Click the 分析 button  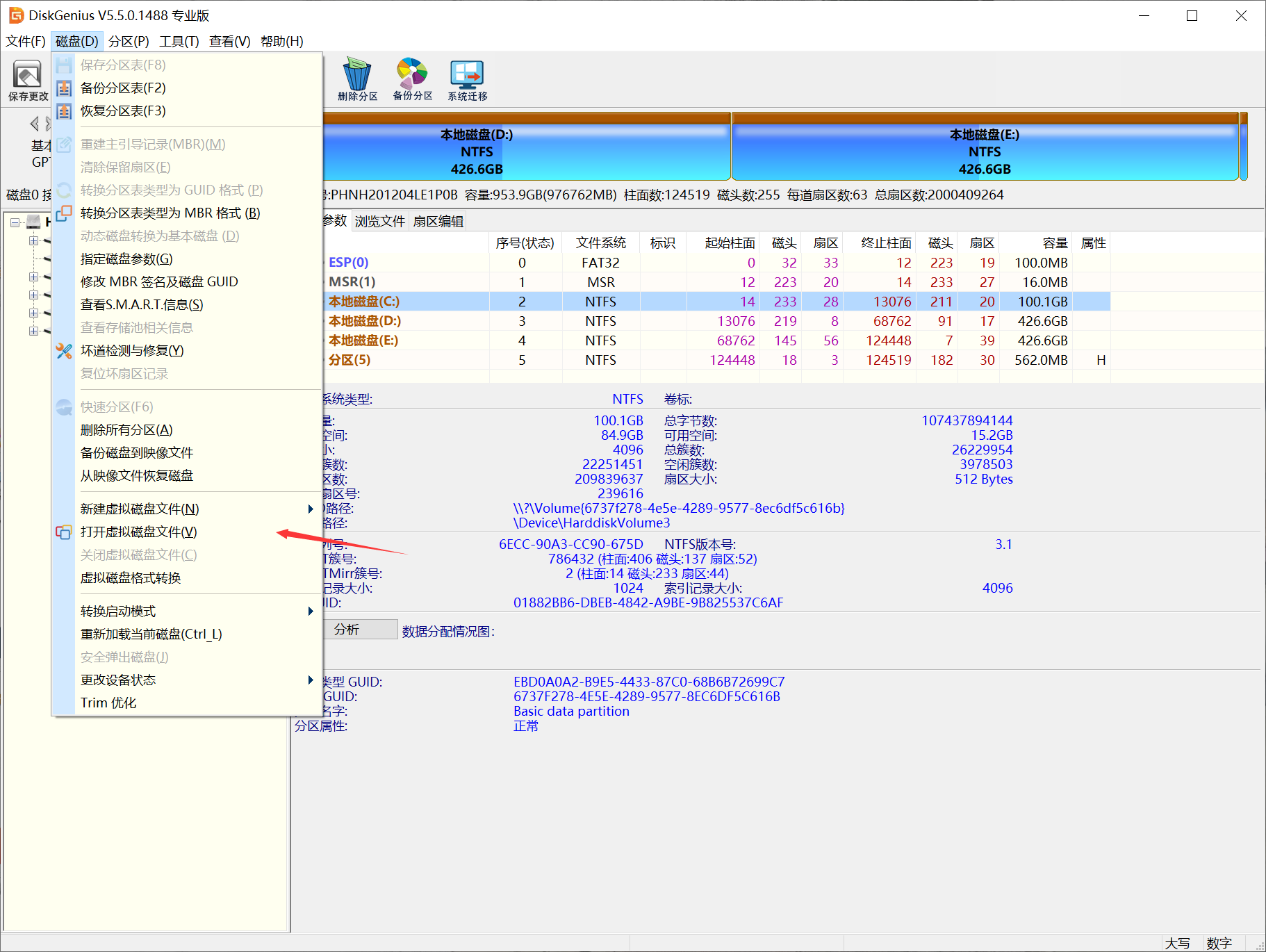coord(361,630)
